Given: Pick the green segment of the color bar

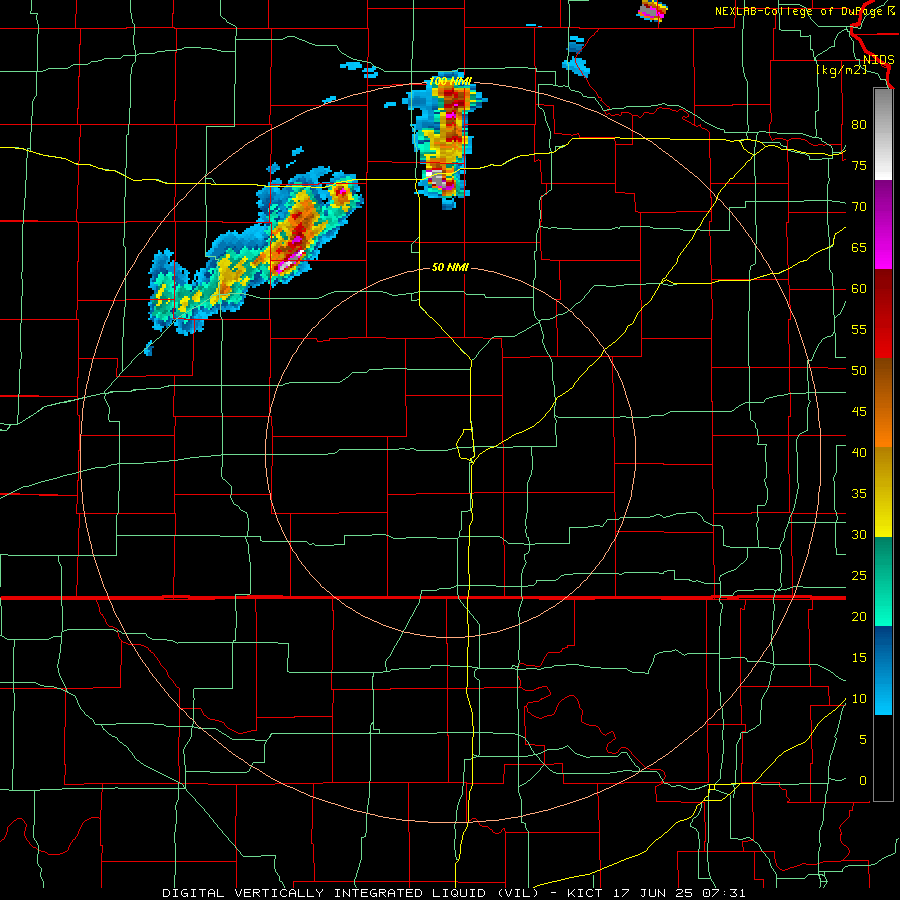Looking at the screenshot, I should click(883, 581).
